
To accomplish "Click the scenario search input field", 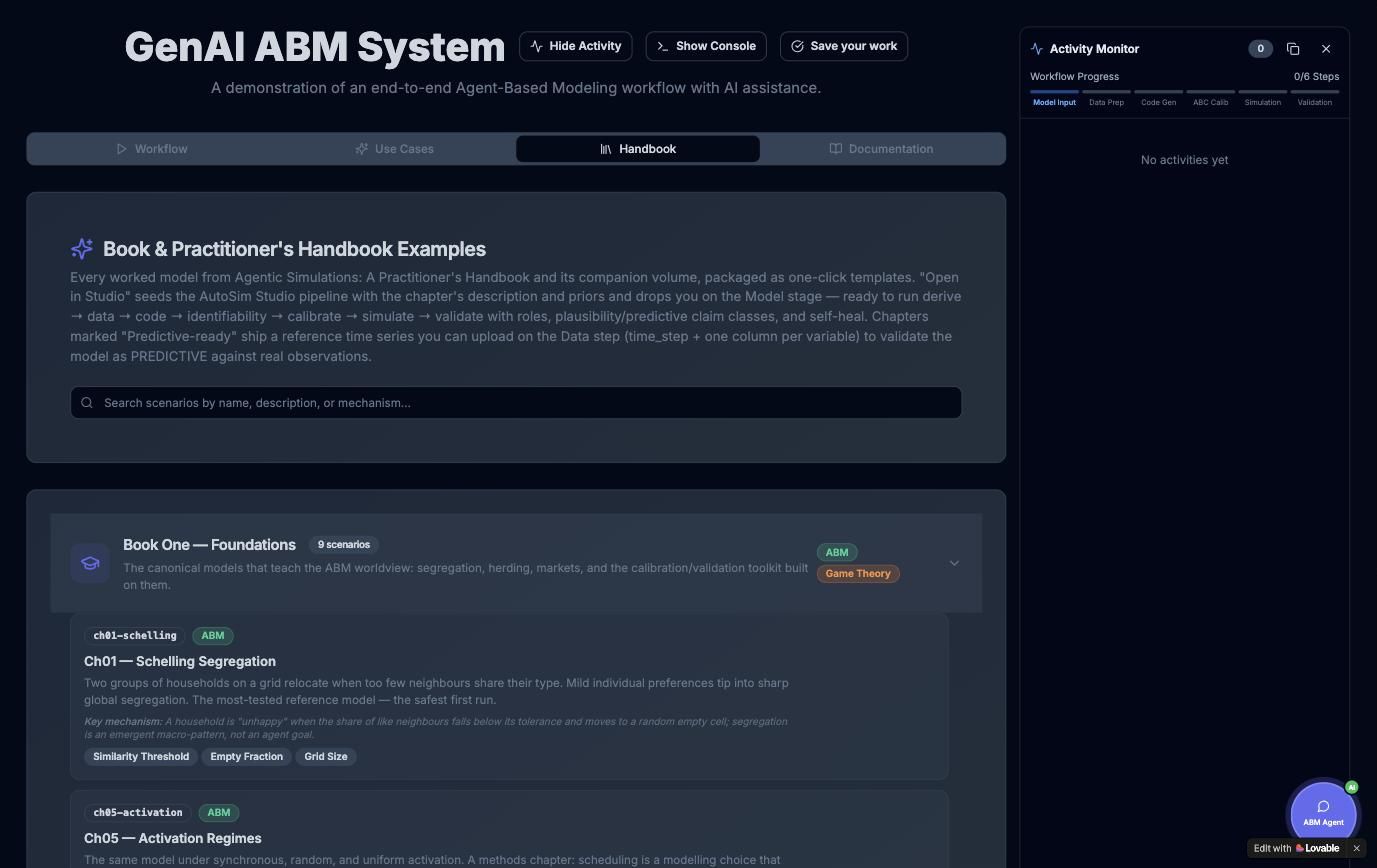I will click(516, 403).
